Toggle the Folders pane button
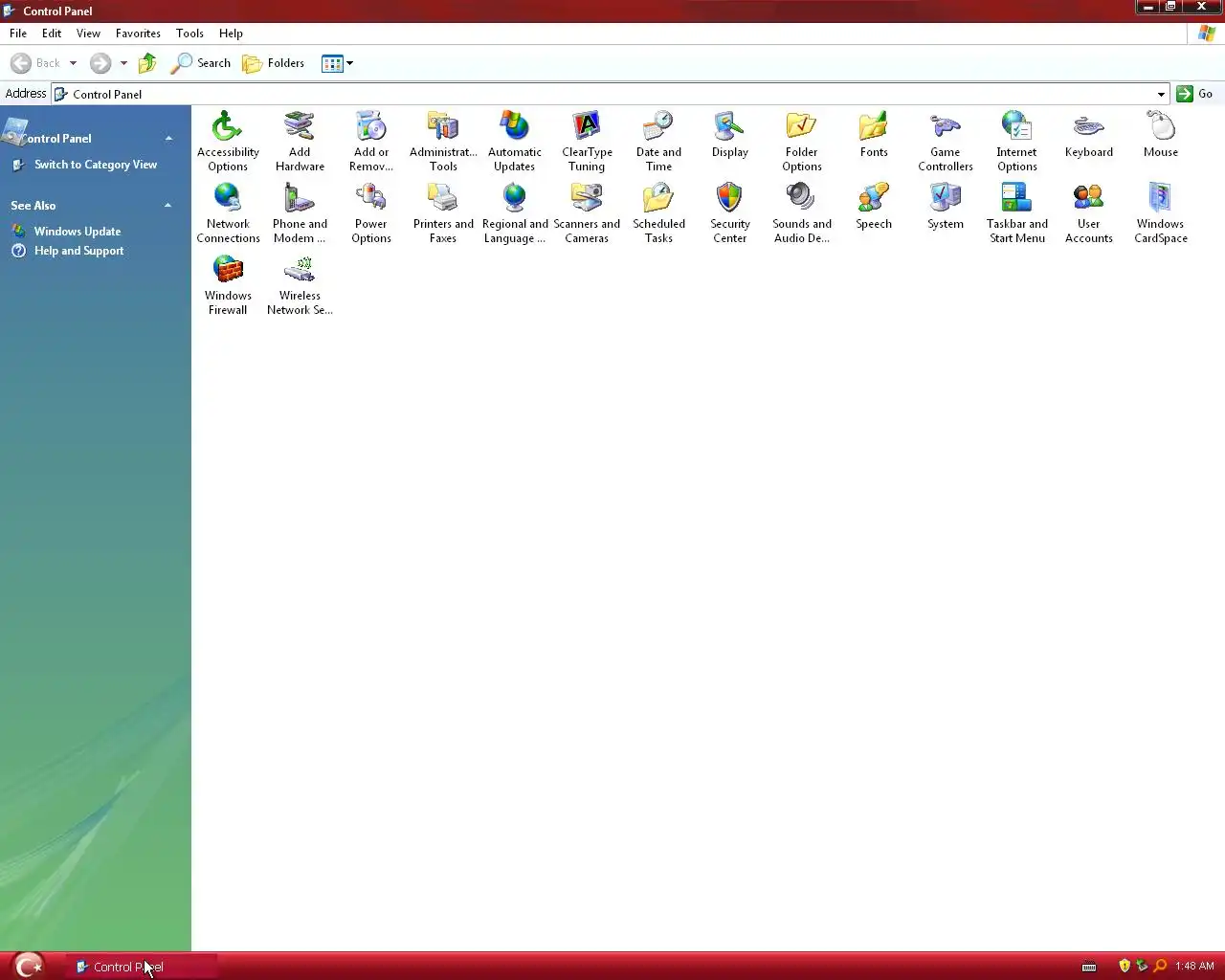 (274, 63)
